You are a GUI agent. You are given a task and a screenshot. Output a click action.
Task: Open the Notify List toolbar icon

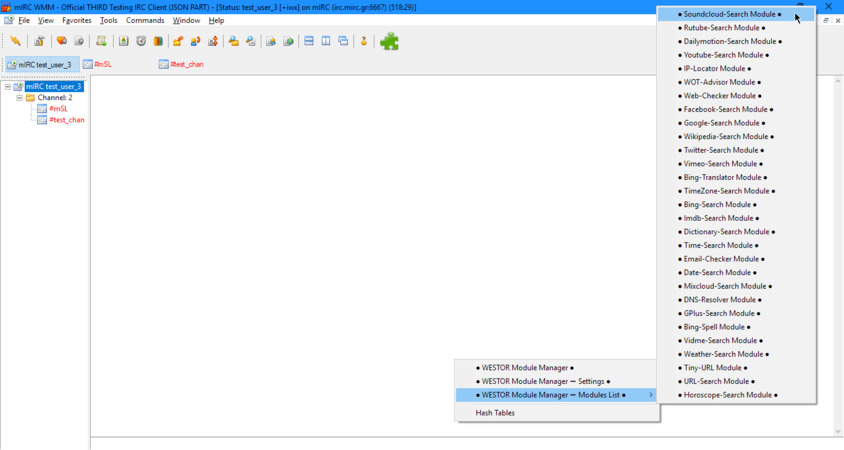coord(271,41)
